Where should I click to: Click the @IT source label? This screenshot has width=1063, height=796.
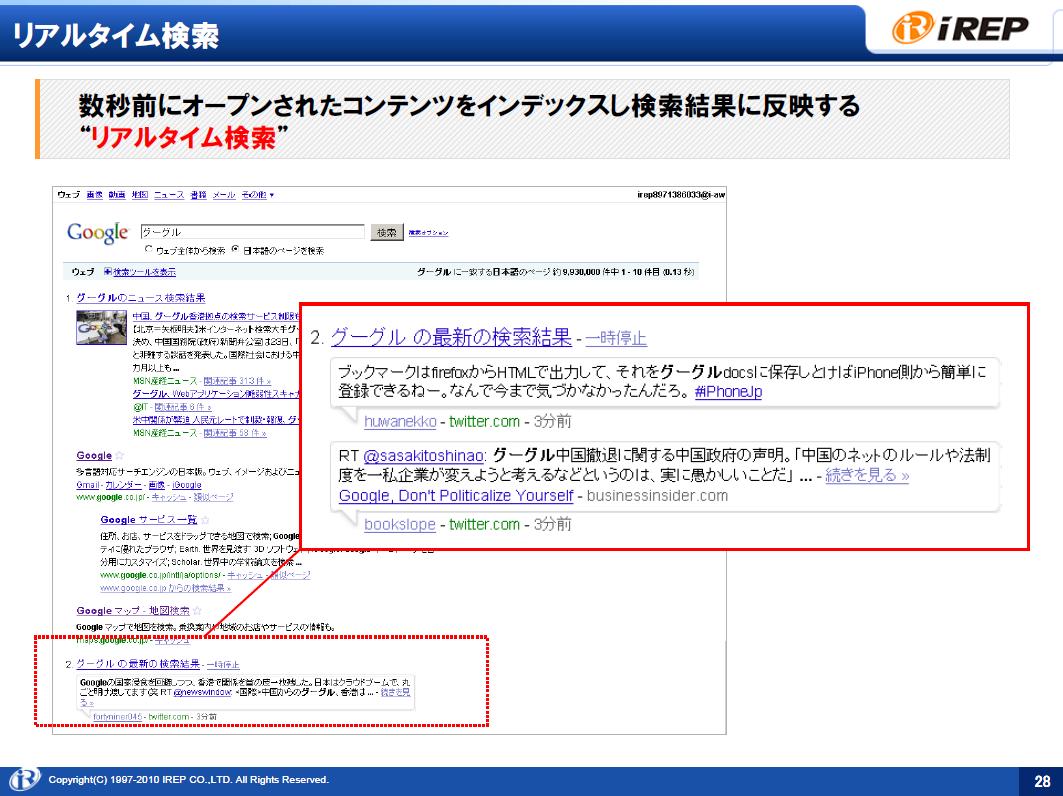(140, 407)
